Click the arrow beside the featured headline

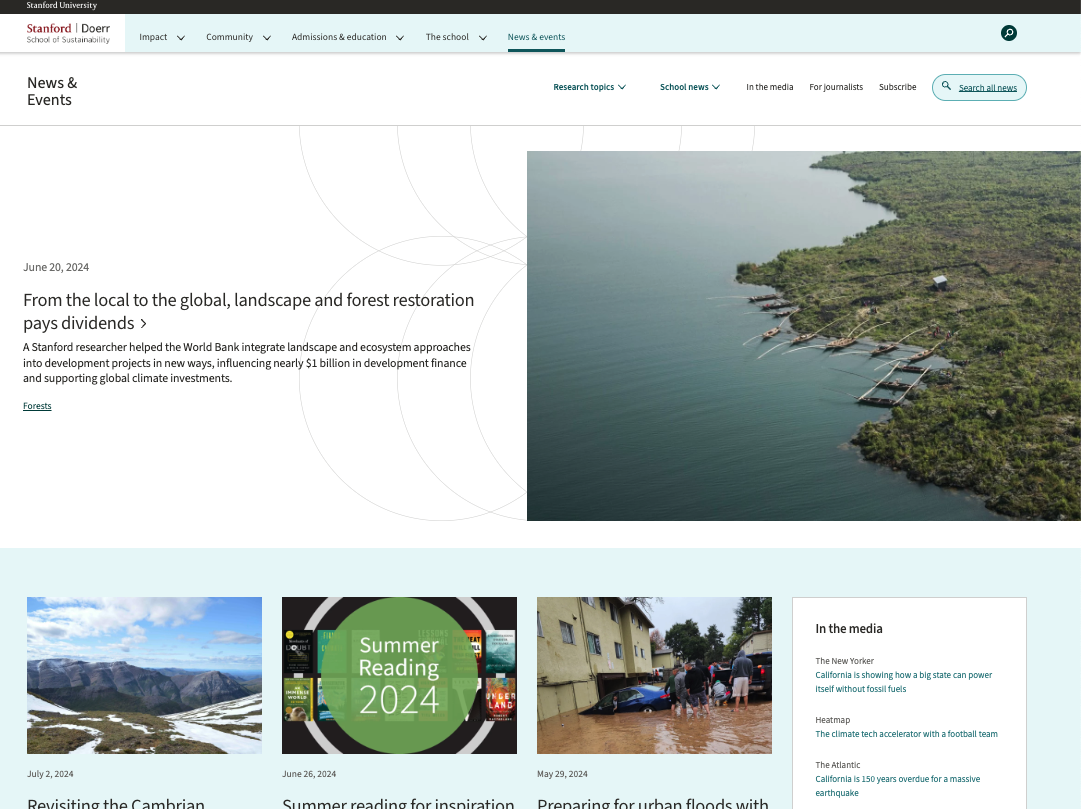(x=144, y=324)
